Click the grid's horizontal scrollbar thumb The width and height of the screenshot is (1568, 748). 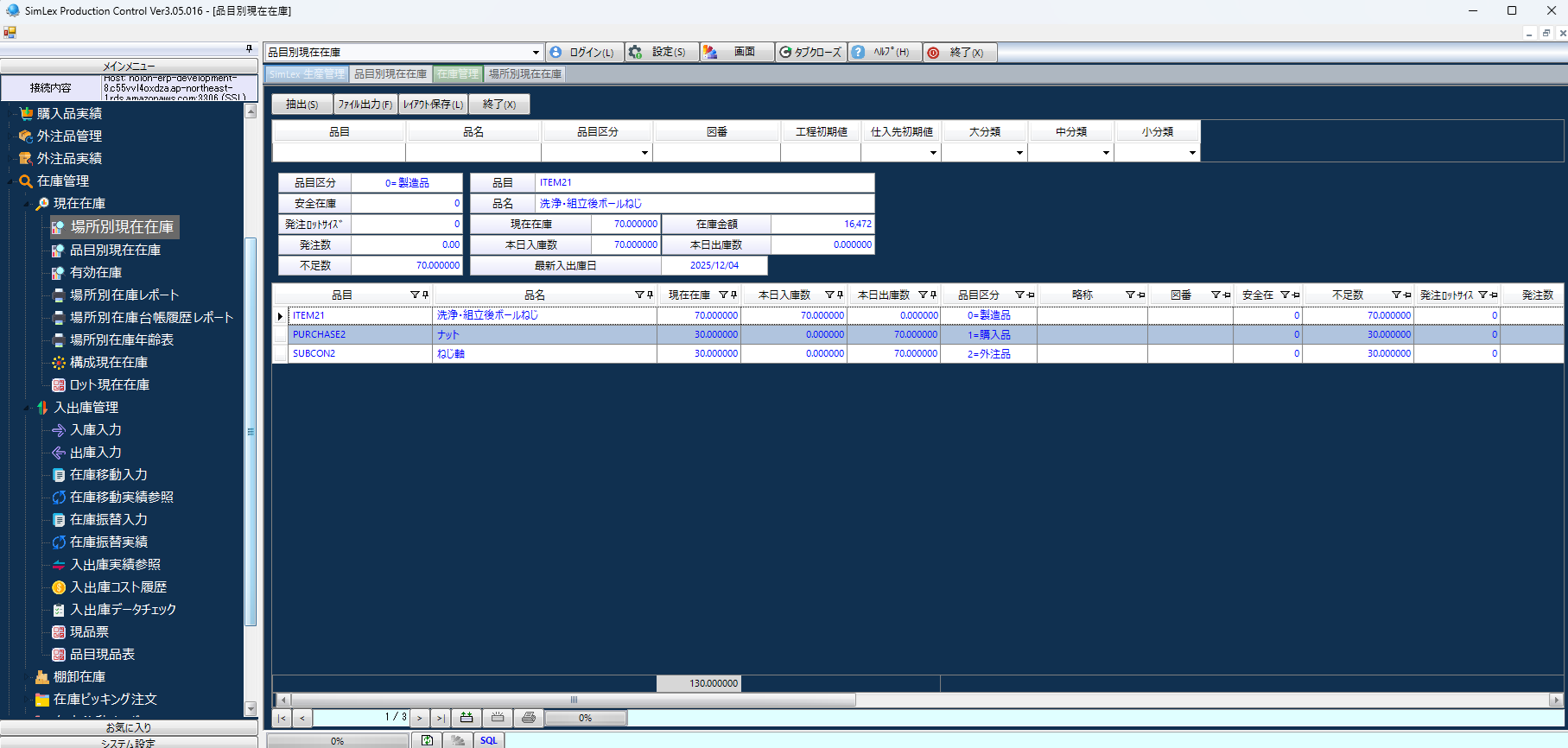[x=573, y=700]
